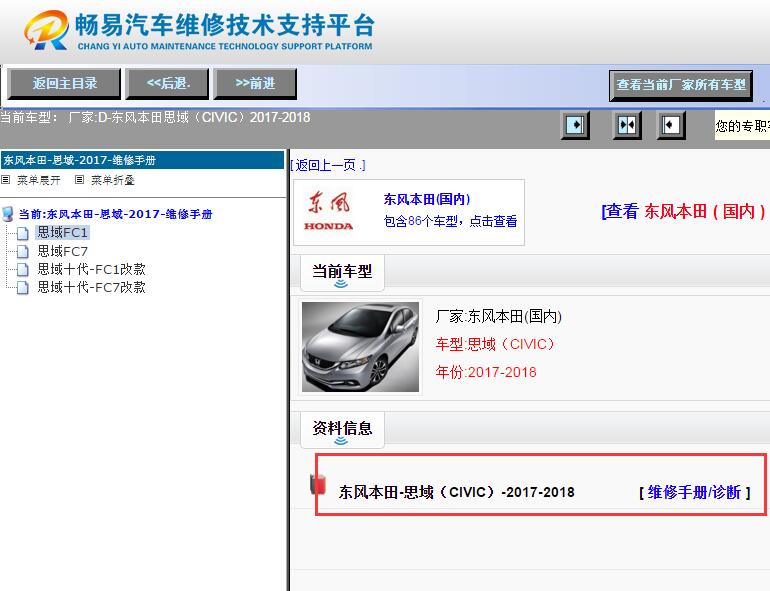The width and height of the screenshot is (770, 591).
Task: Click the first panel layout icon (arrow right)
Action: tap(575, 125)
